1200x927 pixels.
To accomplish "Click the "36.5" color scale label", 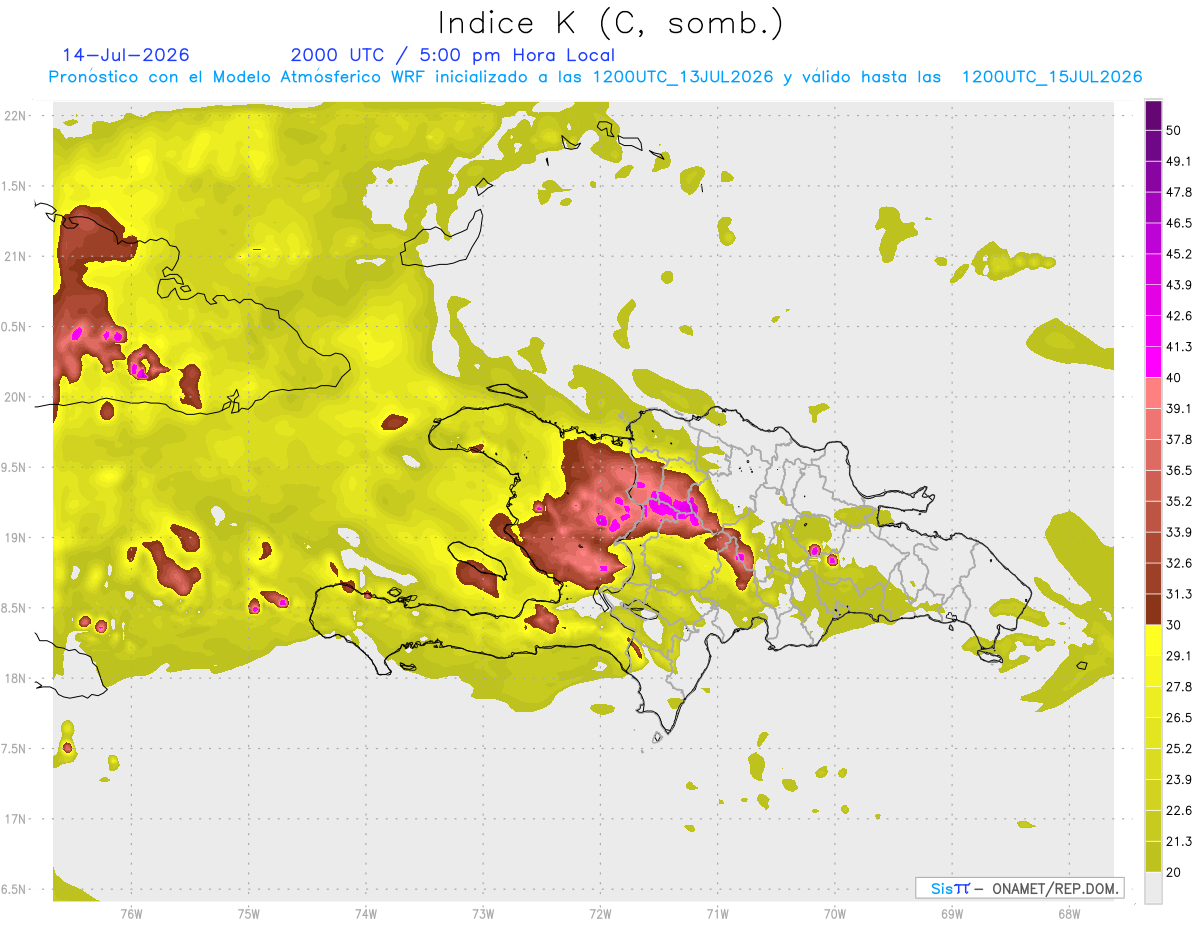I will pyautogui.click(x=1178, y=471).
